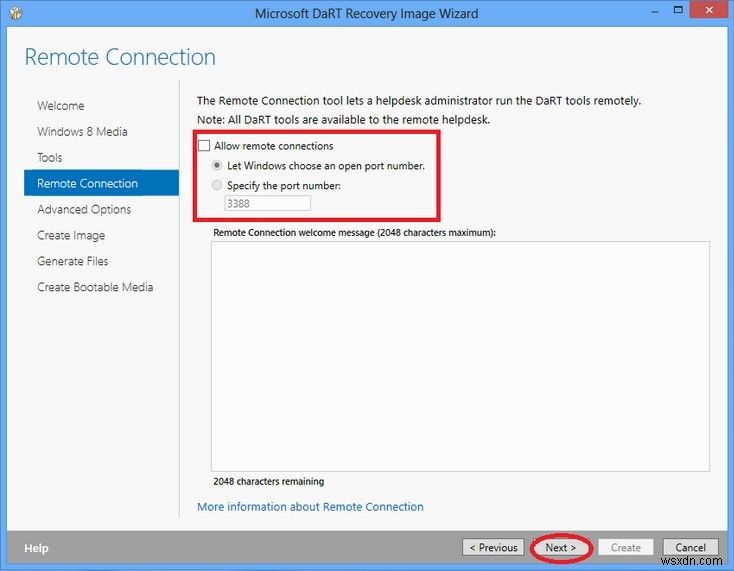The width and height of the screenshot is (734, 571).
Task: Click the Help link in footer
Action: click(x=36, y=548)
